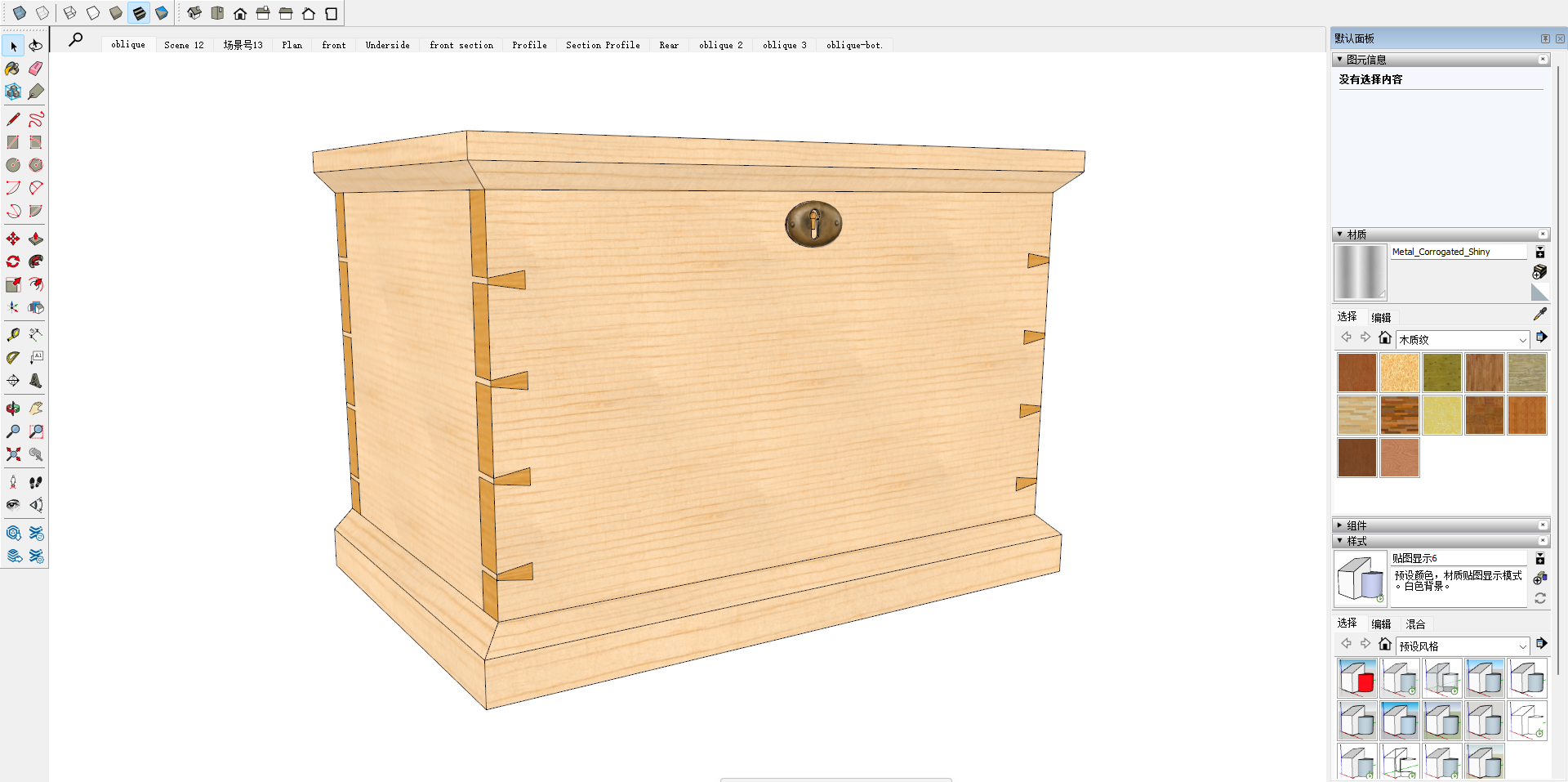Switch to the Section Profile scene tab

click(603, 45)
